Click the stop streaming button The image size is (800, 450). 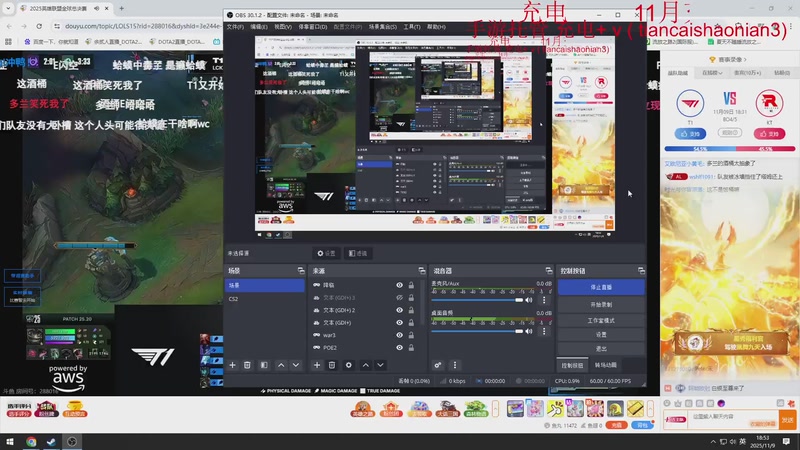coord(601,287)
